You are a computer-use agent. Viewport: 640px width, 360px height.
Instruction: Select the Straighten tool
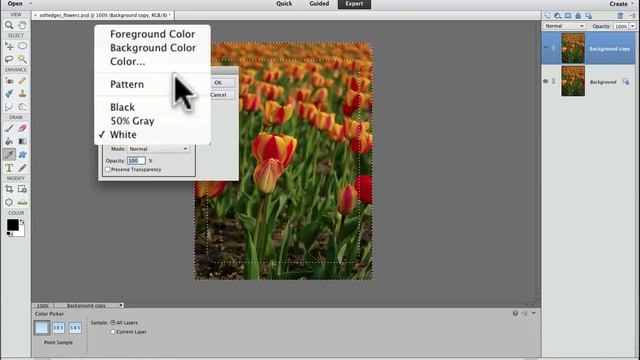coord(22,202)
